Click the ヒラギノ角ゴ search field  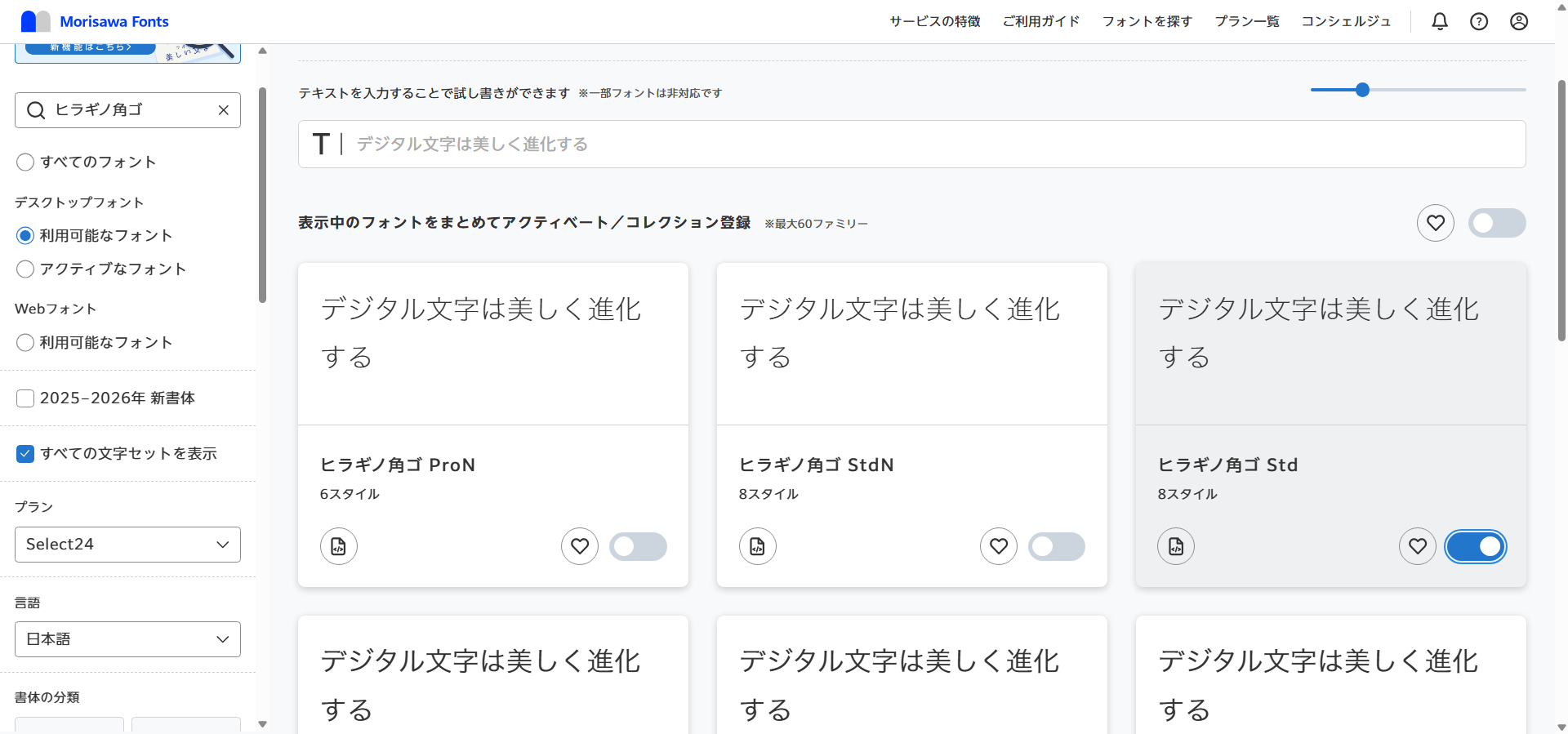coord(127,110)
